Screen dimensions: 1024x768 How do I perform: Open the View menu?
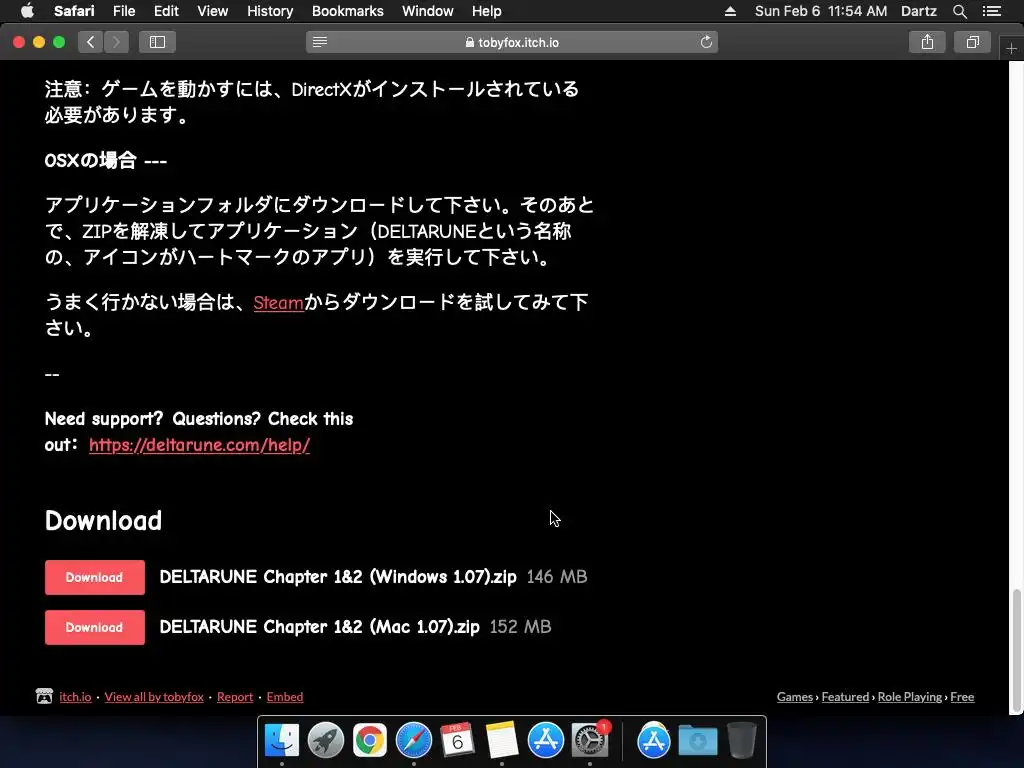point(212,11)
